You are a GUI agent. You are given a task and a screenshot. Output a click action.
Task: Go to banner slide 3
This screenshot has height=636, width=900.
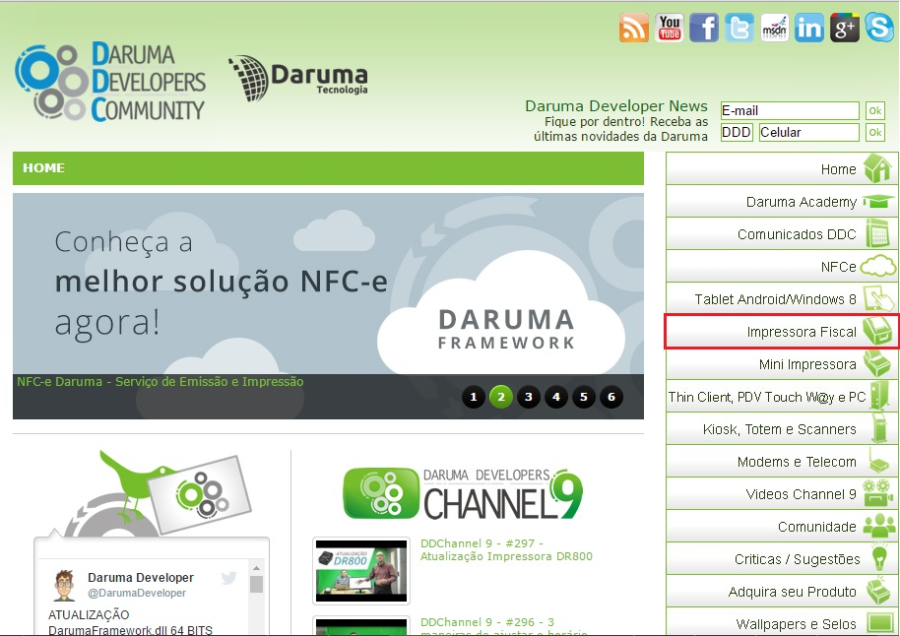pos(529,397)
